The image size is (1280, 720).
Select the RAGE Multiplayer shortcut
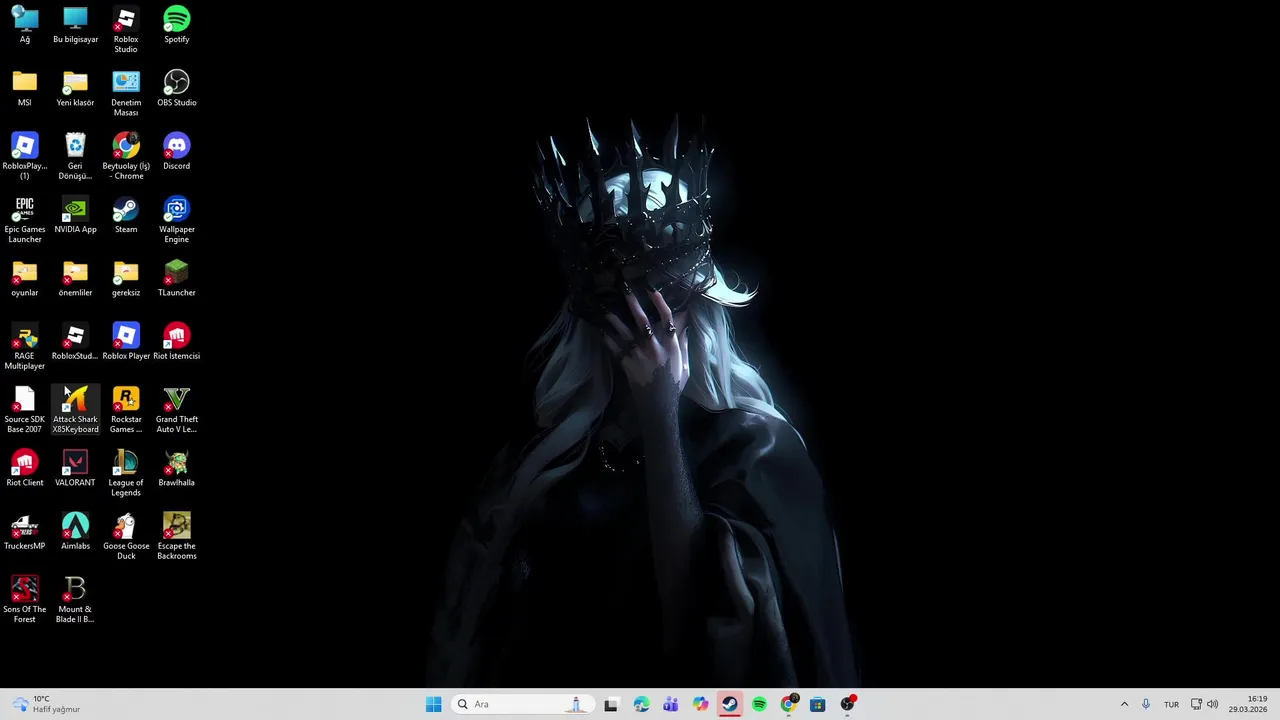(x=25, y=346)
